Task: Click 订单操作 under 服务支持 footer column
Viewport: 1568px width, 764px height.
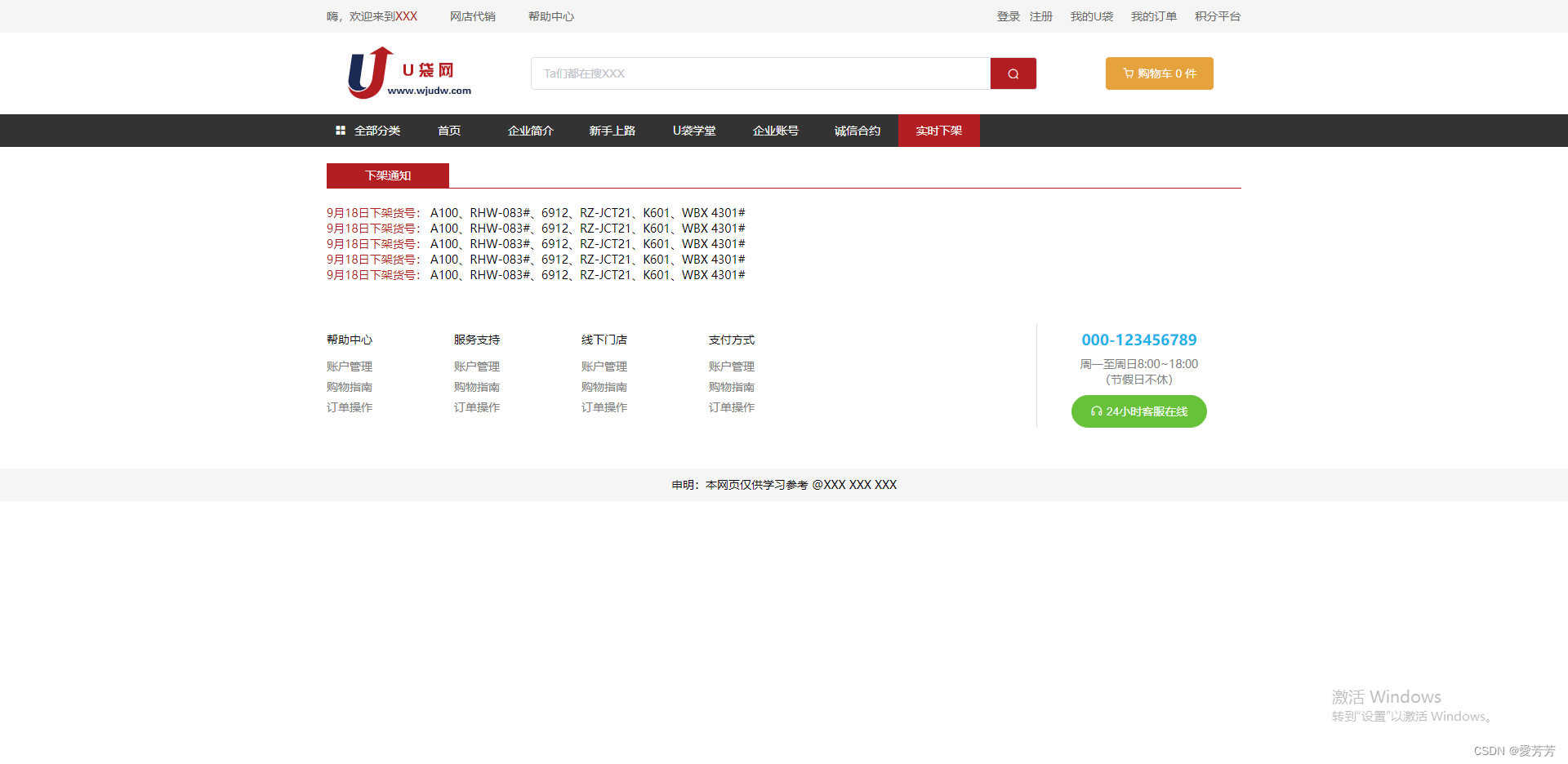Action: click(477, 407)
